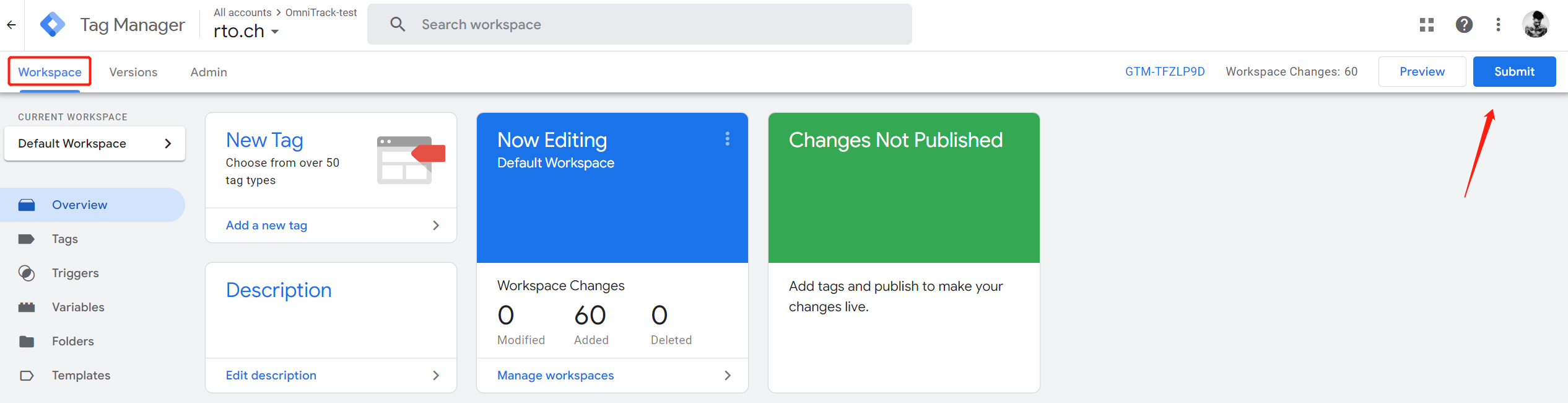The image size is (1568, 403).
Task: Click the Manage workspaces link
Action: click(555, 376)
